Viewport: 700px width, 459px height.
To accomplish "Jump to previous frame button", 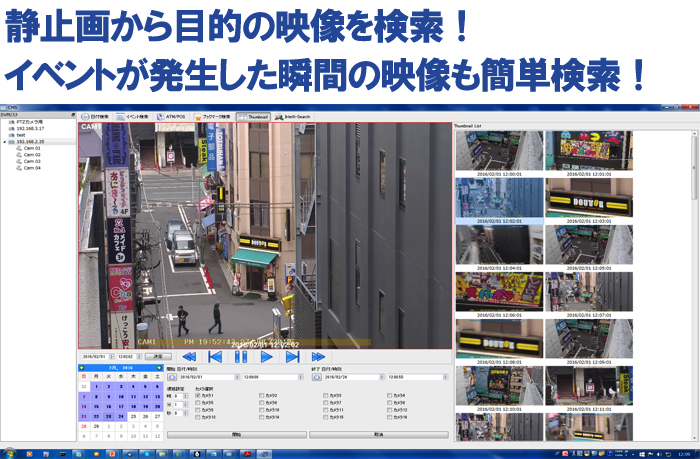I will point(215,357).
